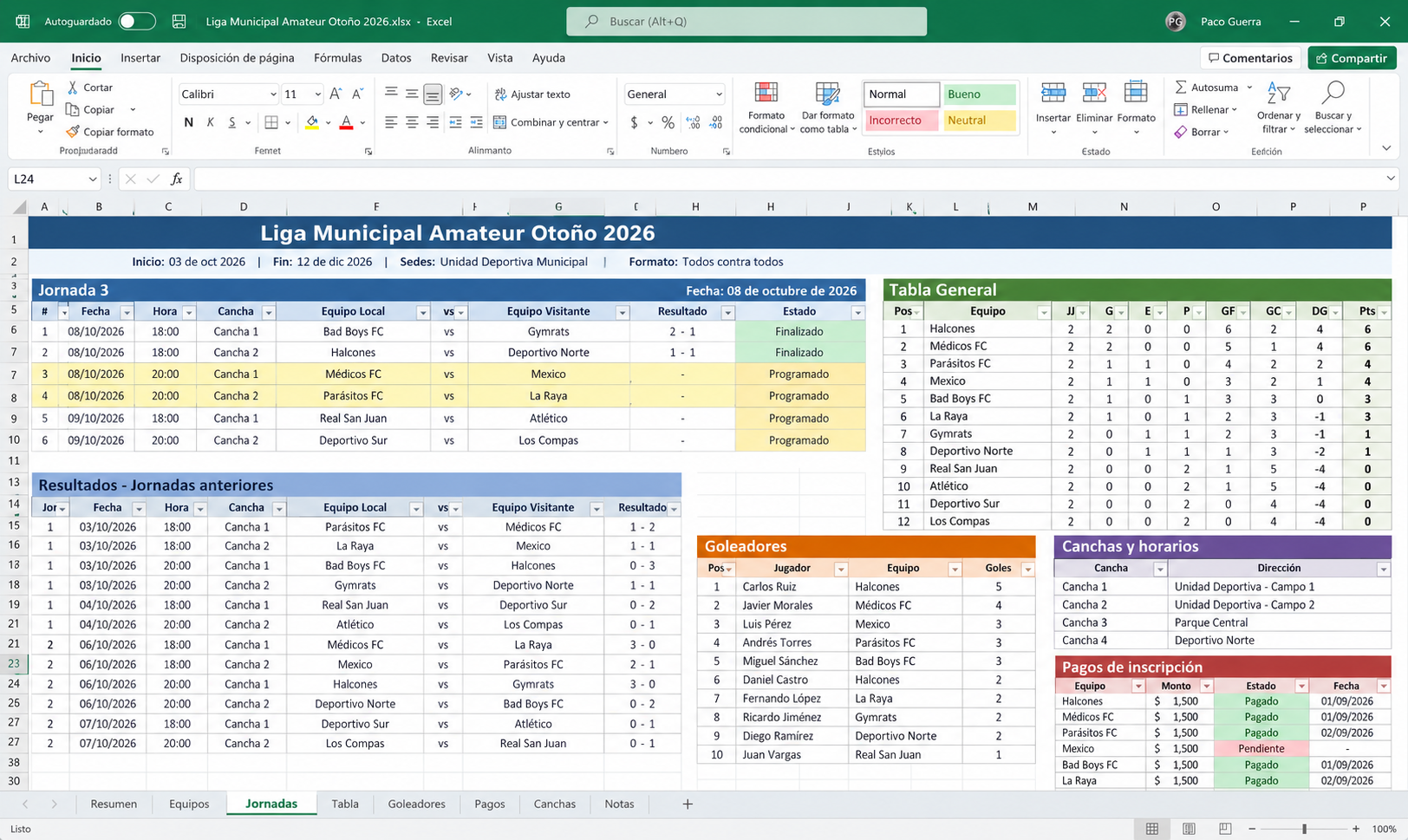
Task: Toggle Ajustar texto wrapping
Action: [x=532, y=94]
